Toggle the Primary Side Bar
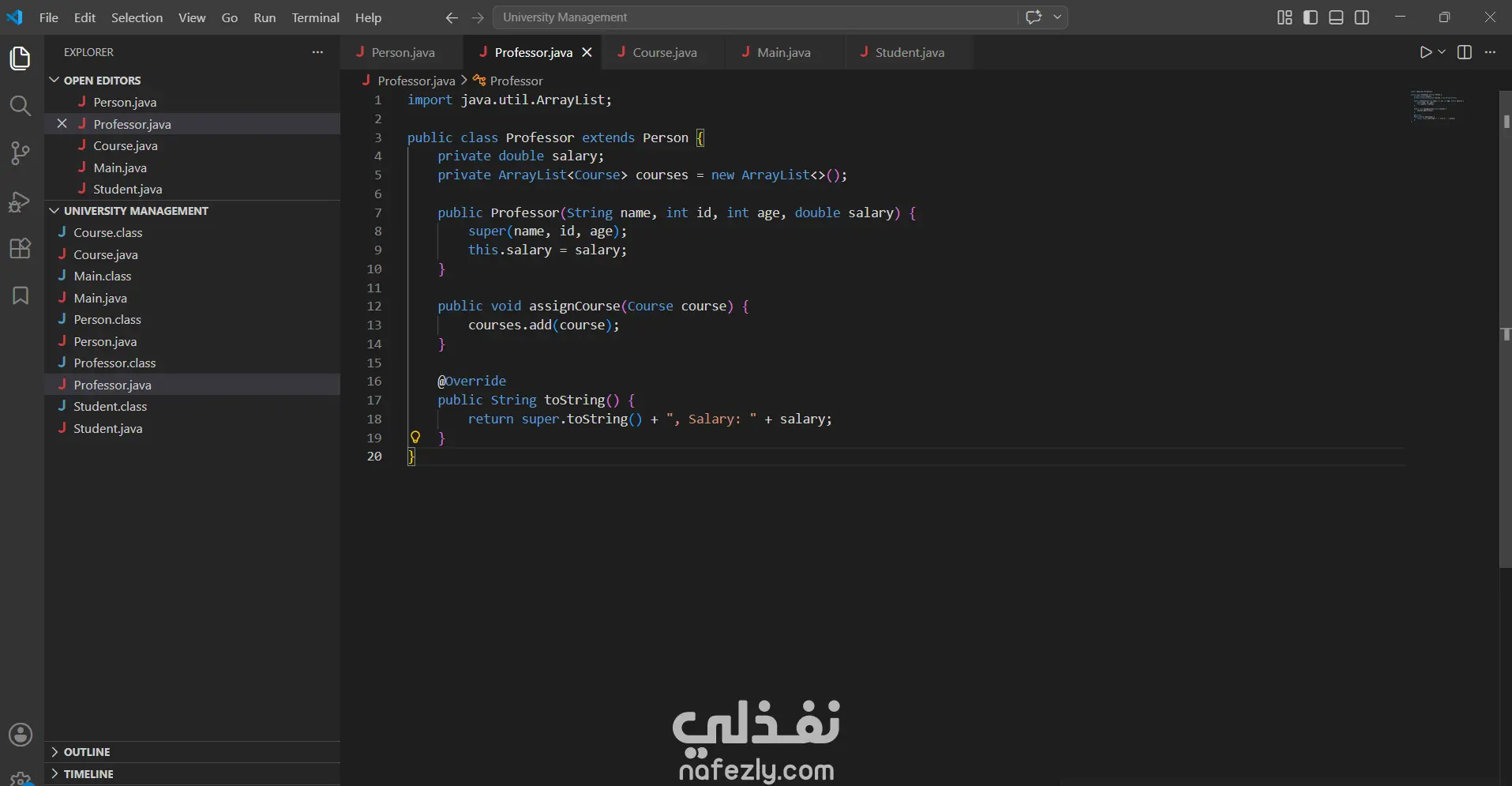This screenshot has height=786, width=1512. [1311, 17]
